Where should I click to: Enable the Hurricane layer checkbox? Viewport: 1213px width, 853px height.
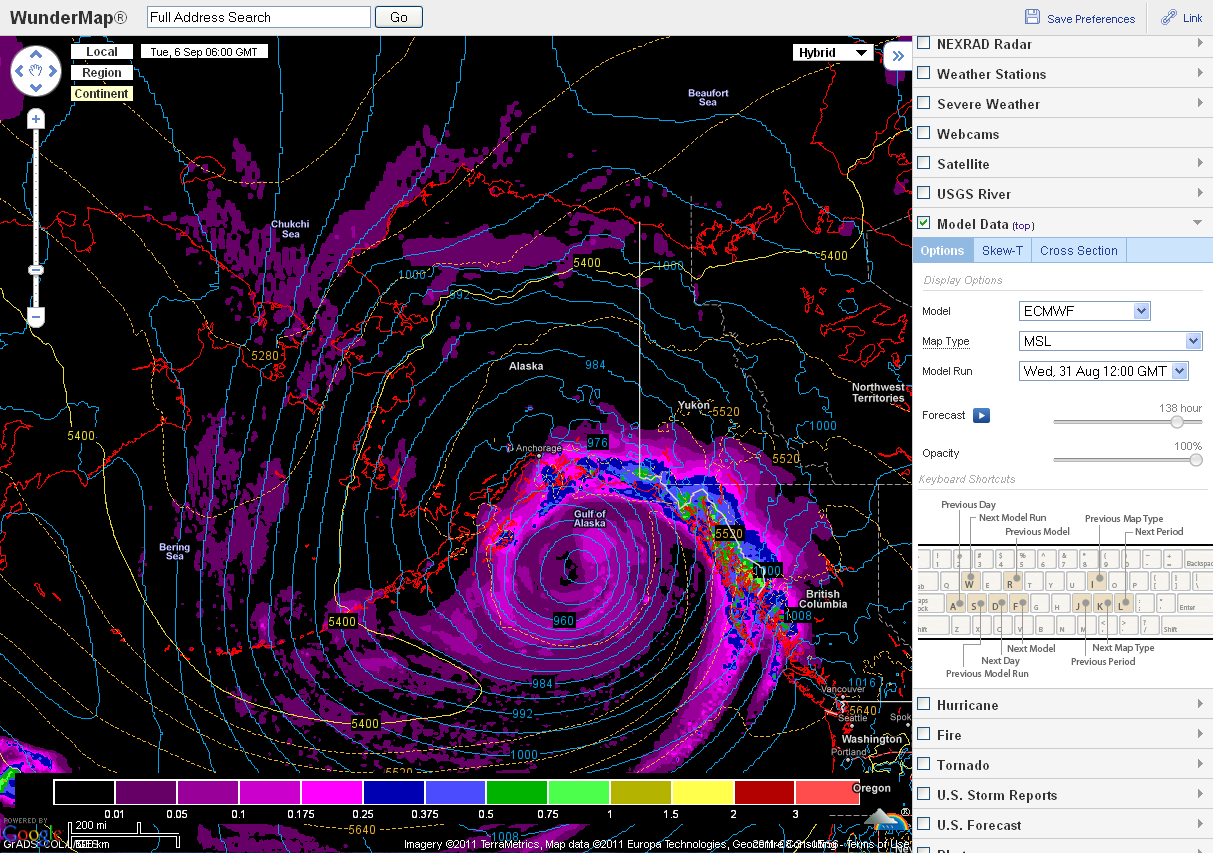coord(924,704)
